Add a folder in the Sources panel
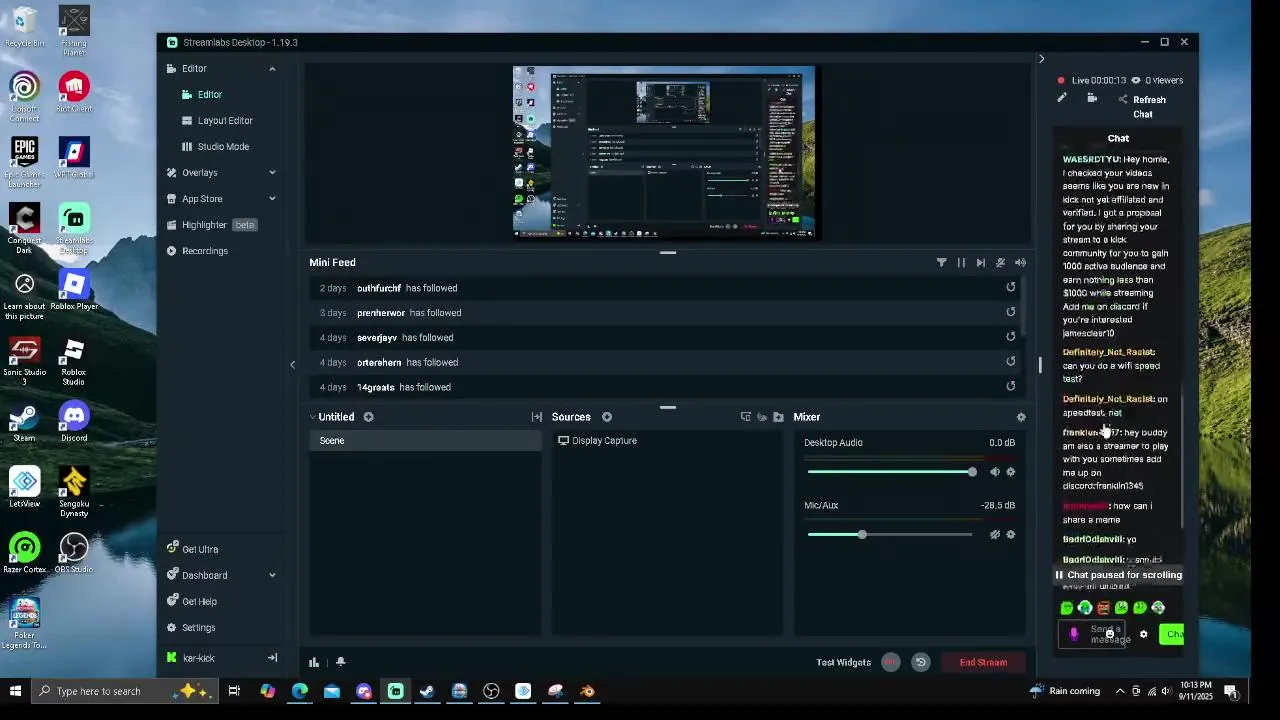Image resolution: width=1280 pixels, height=720 pixels. click(778, 417)
